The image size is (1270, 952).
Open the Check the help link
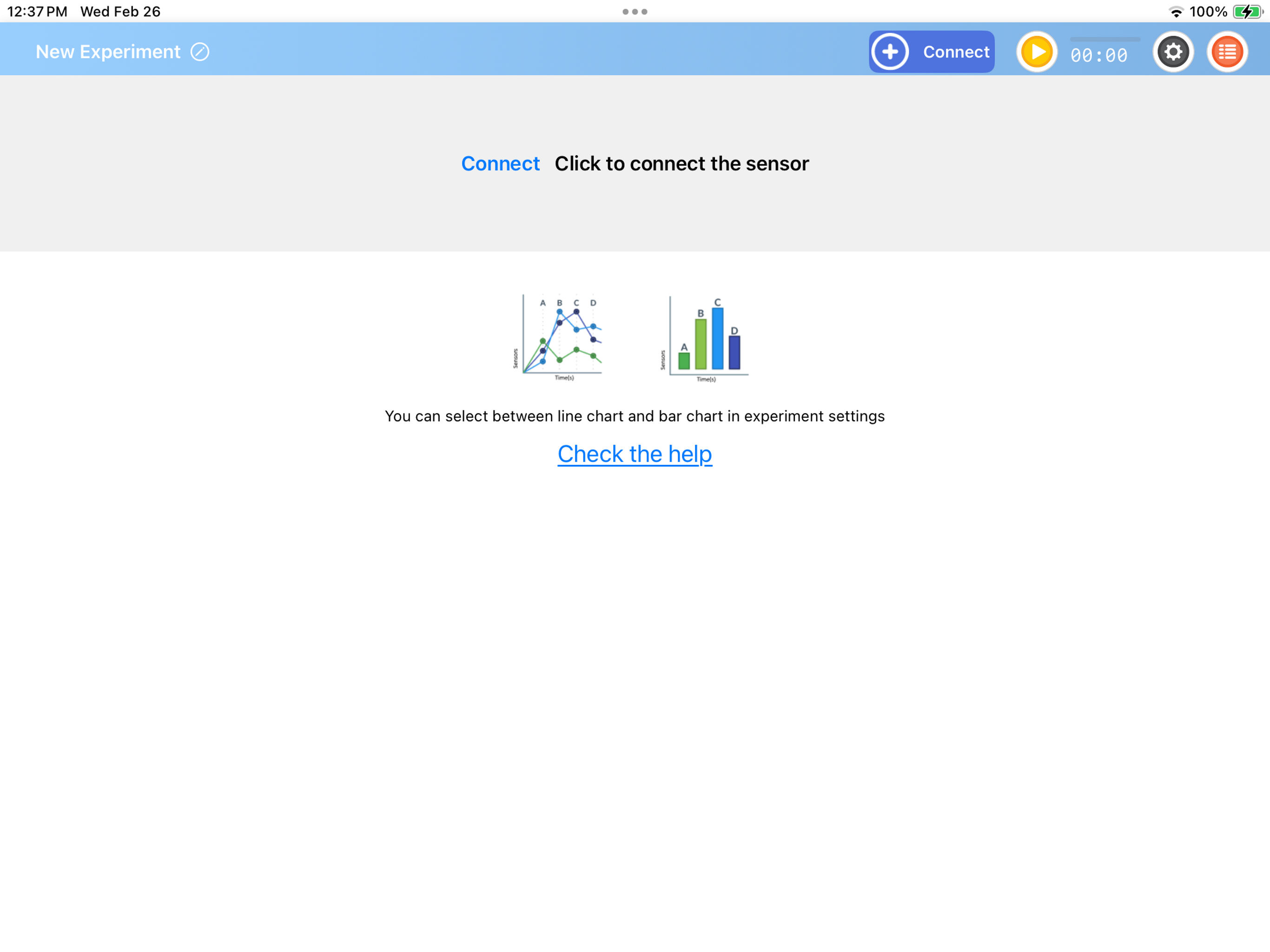635,454
